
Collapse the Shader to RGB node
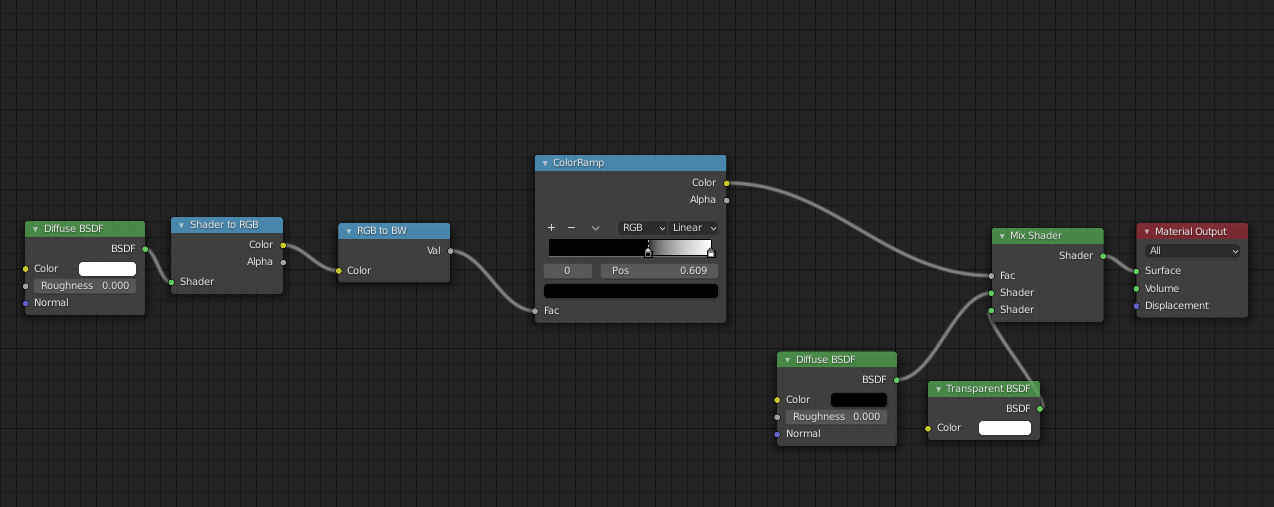[x=182, y=225]
